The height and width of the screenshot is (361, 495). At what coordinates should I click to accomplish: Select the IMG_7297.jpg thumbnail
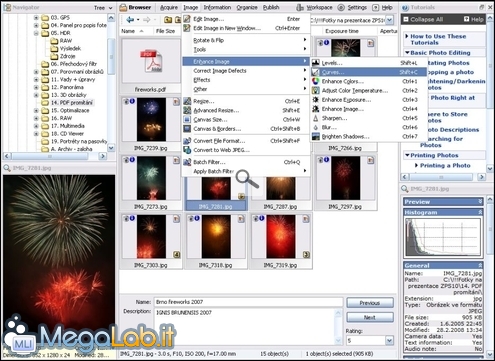click(x=345, y=183)
